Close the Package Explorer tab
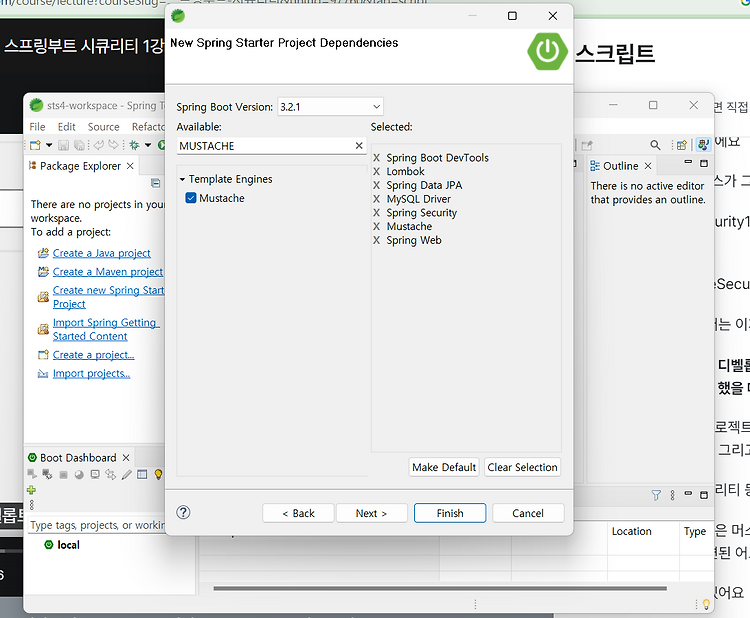 point(130,166)
